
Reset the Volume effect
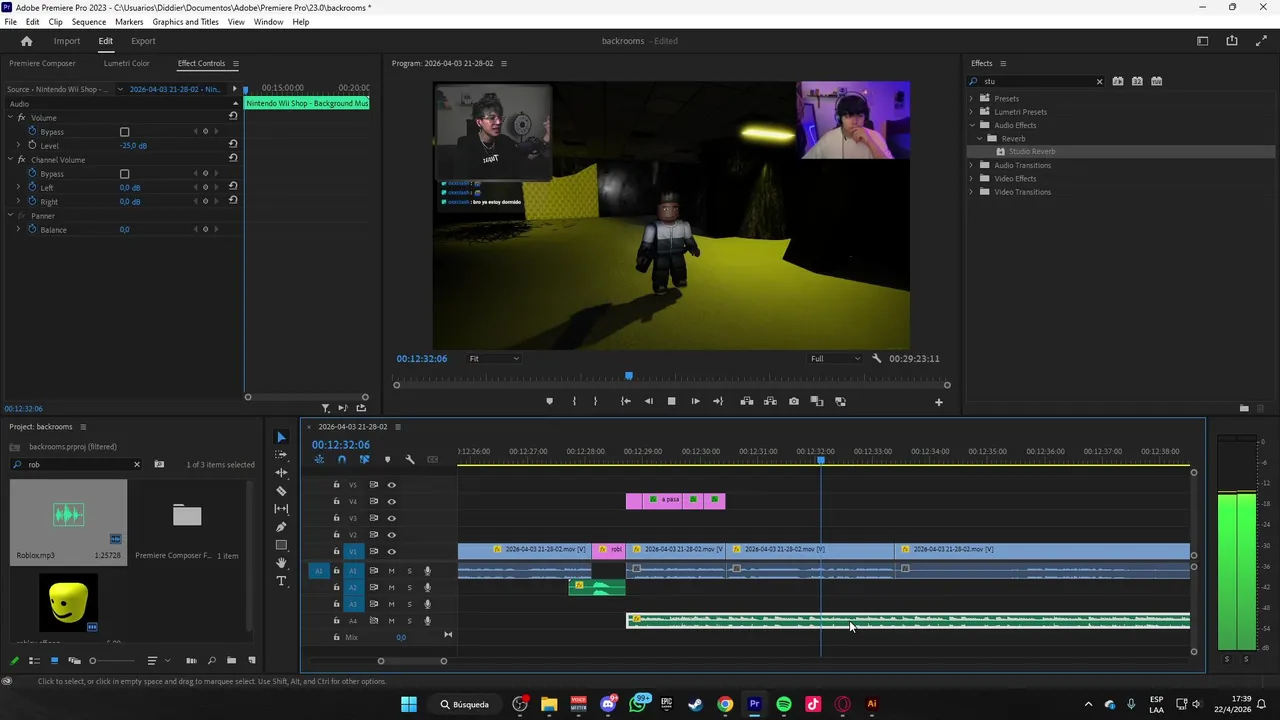(x=233, y=116)
